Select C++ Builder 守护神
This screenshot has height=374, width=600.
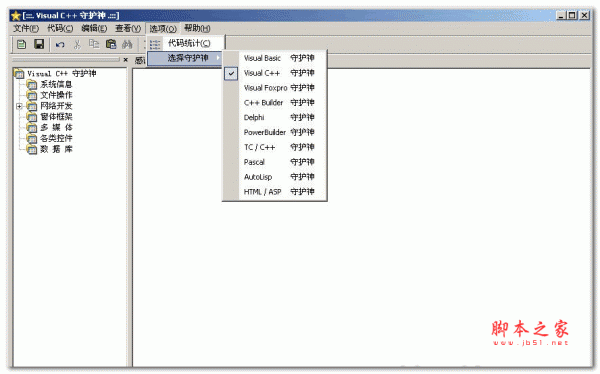click(x=275, y=103)
